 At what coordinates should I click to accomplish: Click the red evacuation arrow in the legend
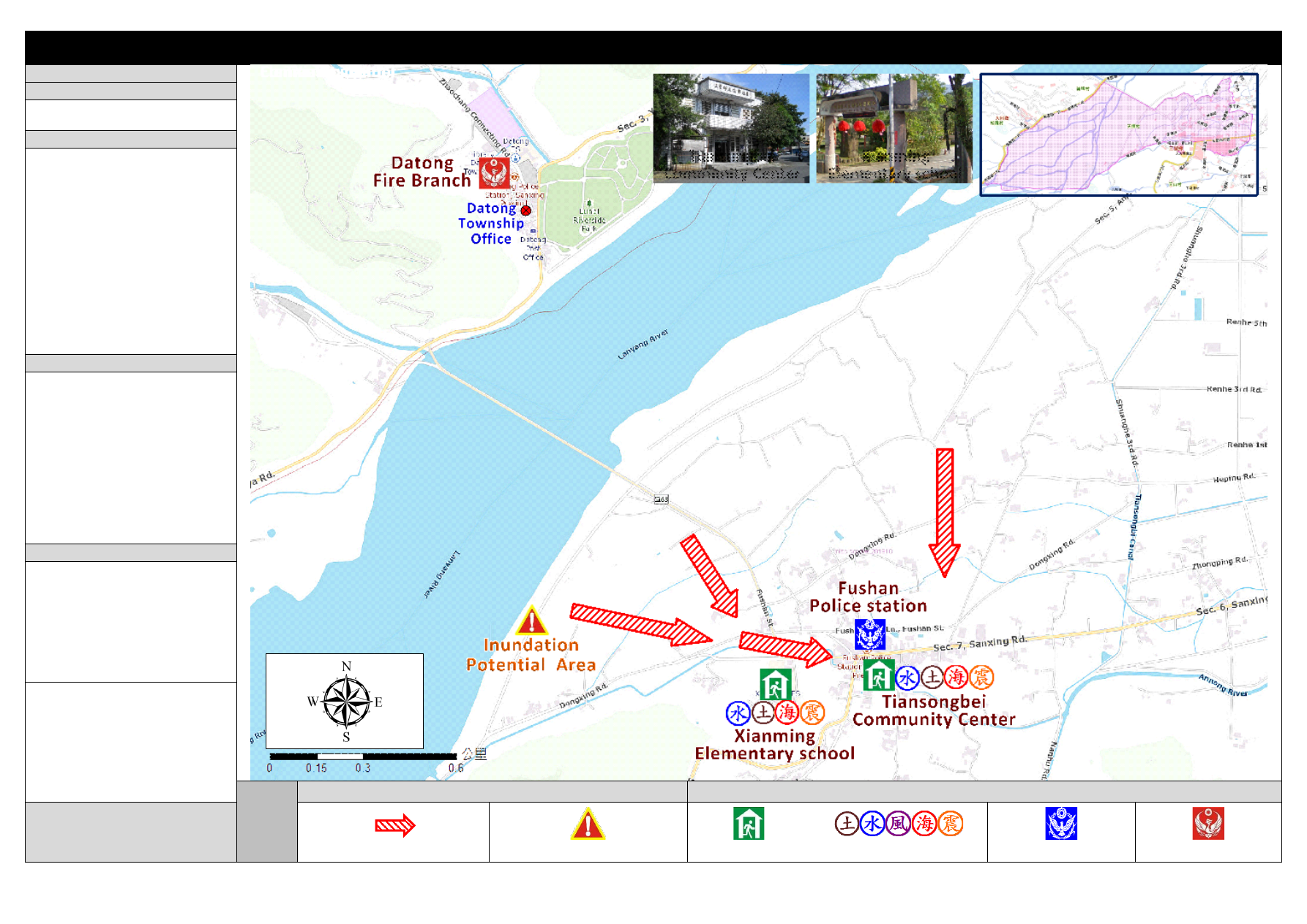tap(395, 826)
